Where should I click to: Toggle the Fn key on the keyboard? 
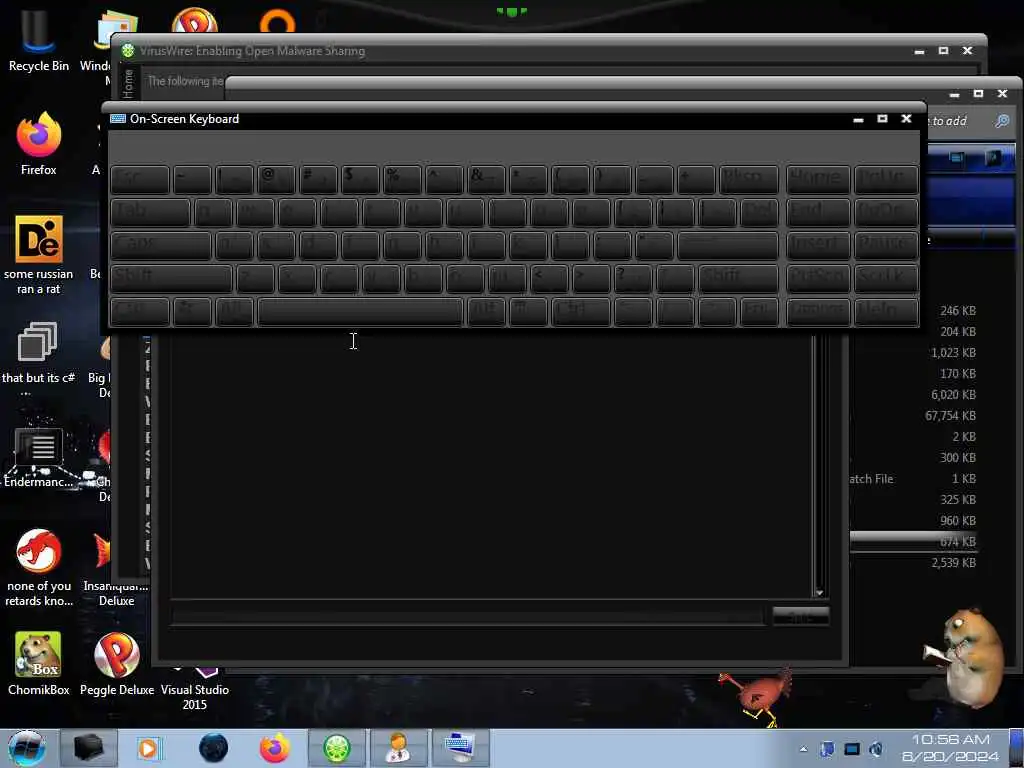click(760, 312)
